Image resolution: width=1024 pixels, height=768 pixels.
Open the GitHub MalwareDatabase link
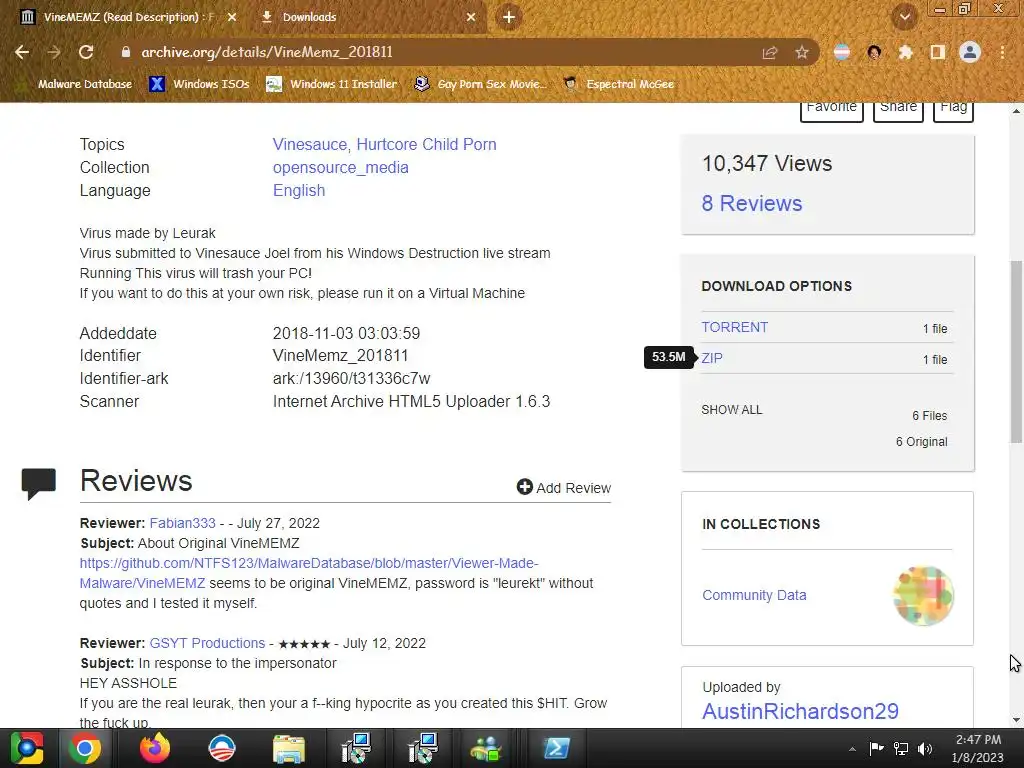tap(309, 573)
